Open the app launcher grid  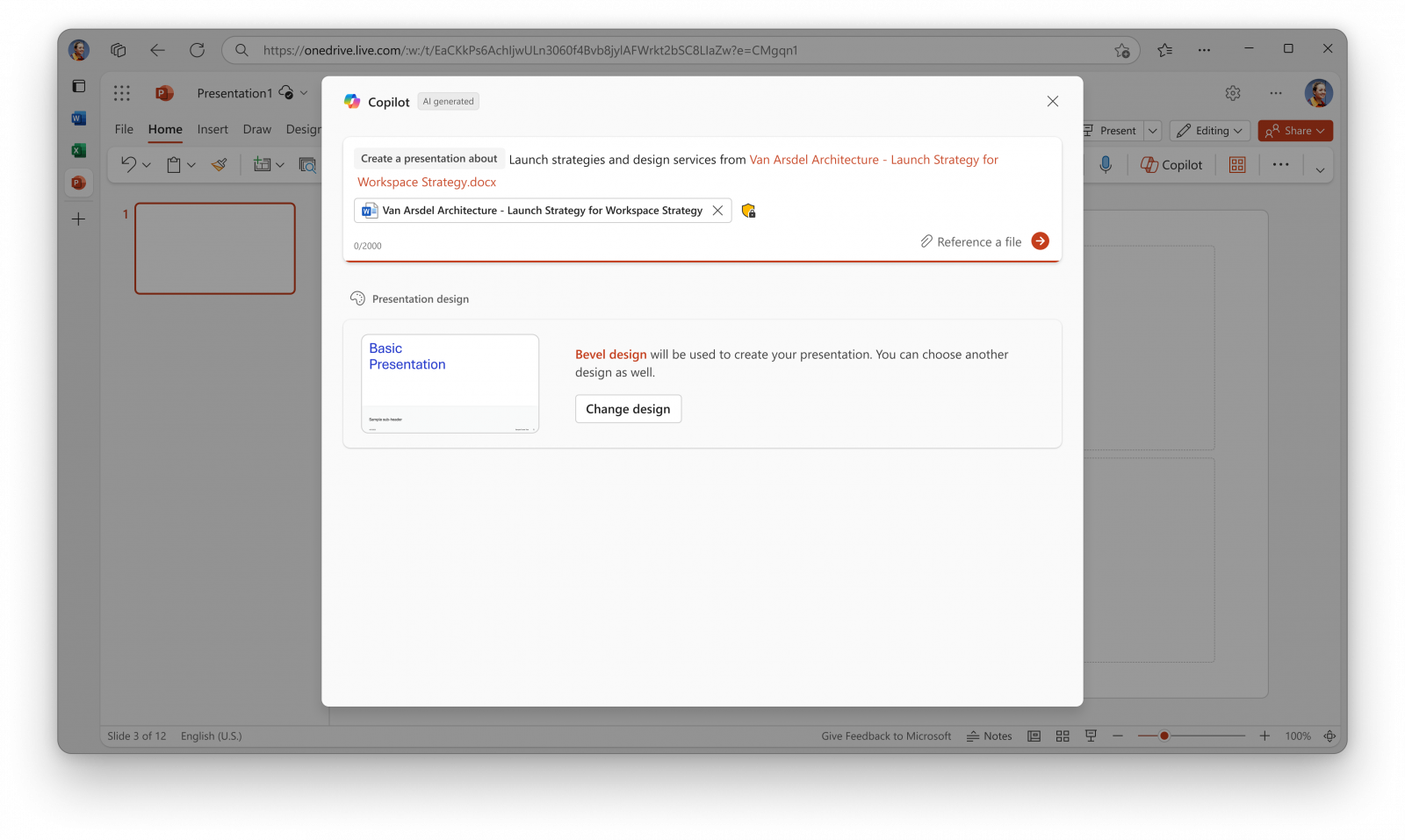(x=122, y=93)
